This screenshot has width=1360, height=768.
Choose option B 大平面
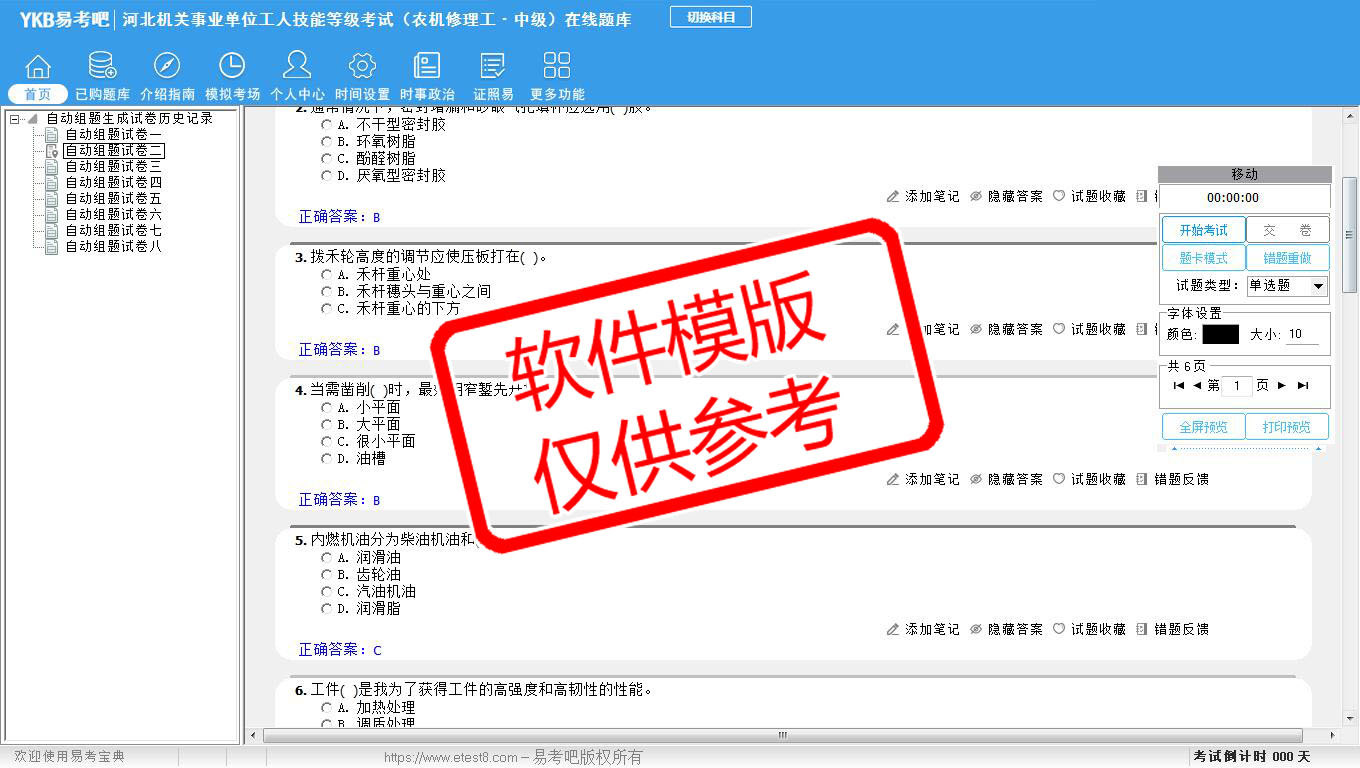[x=326, y=425]
